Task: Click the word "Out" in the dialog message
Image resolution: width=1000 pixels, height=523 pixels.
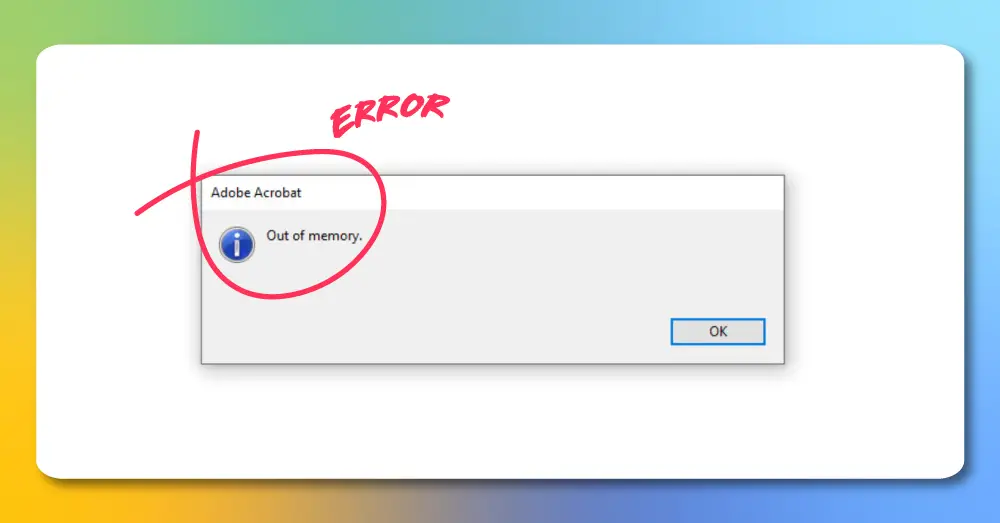Action: point(277,235)
